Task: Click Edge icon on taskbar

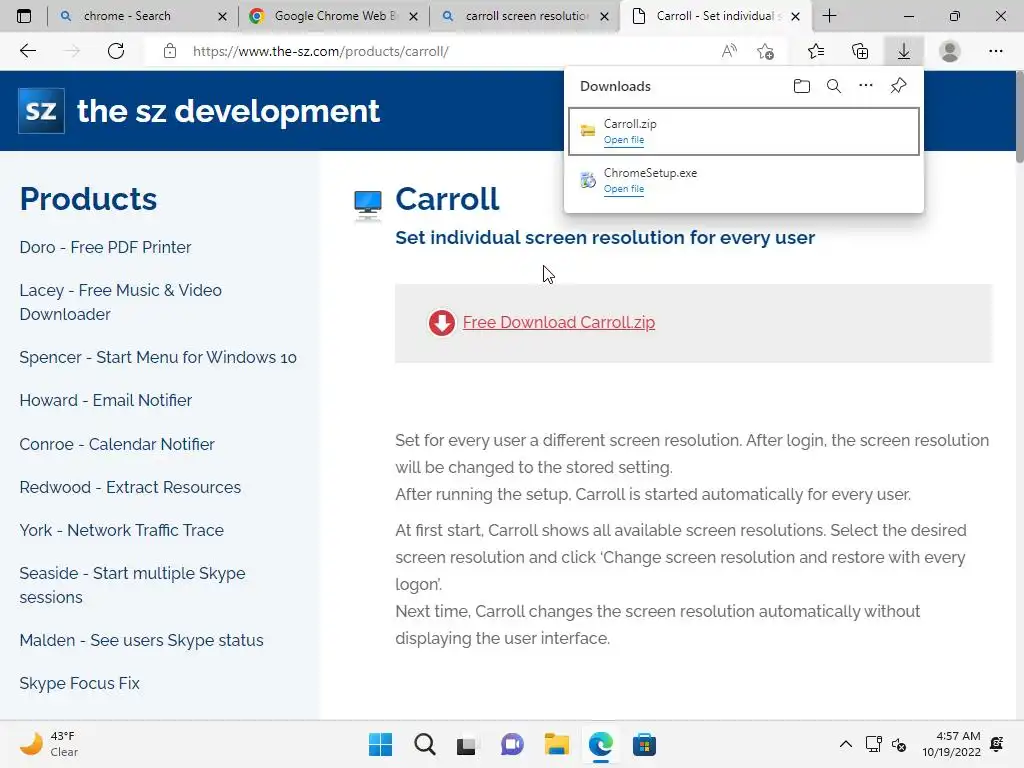Action: coord(600,744)
